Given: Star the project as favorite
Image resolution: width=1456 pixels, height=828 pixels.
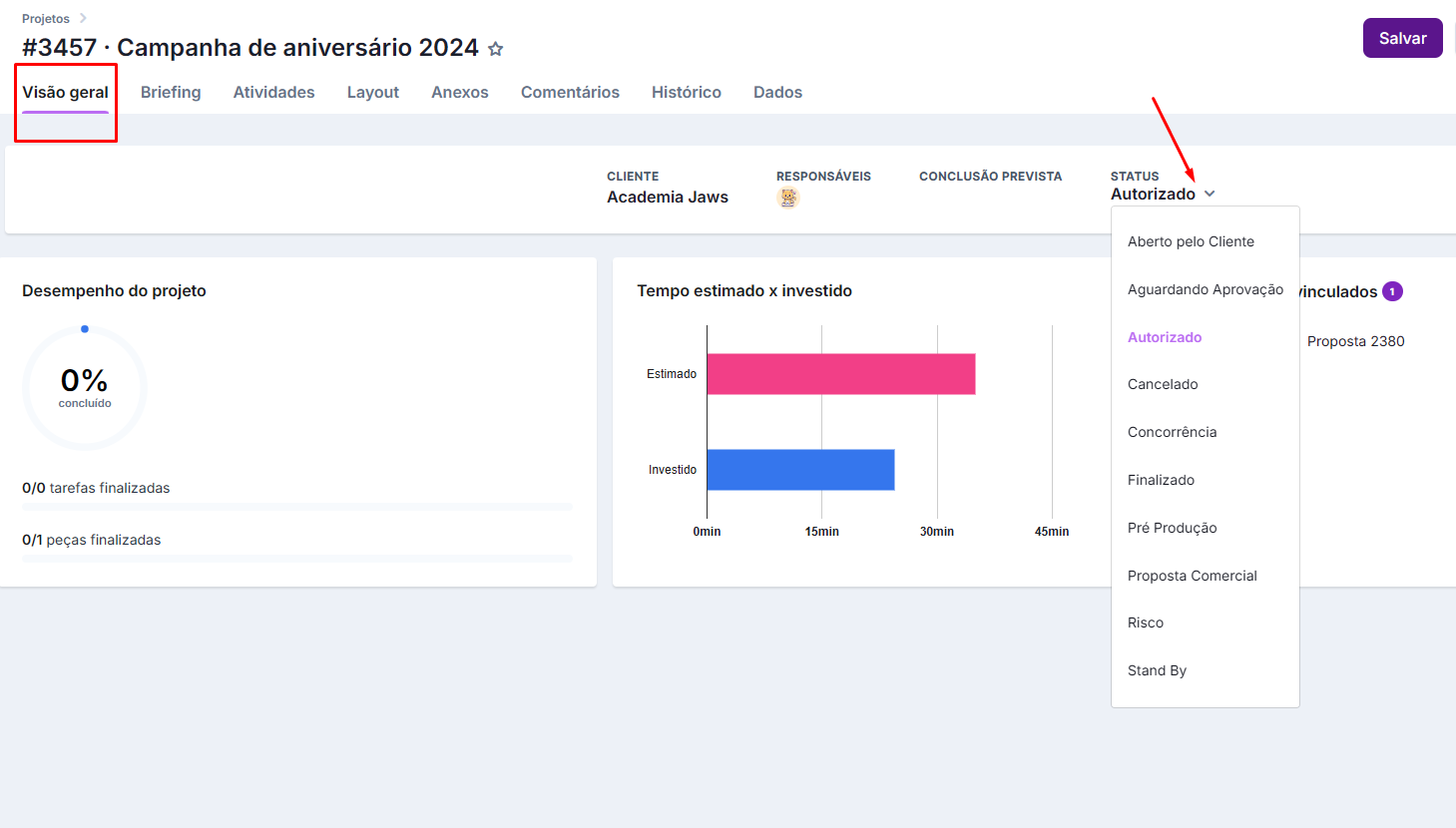Looking at the screenshot, I should (496, 49).
